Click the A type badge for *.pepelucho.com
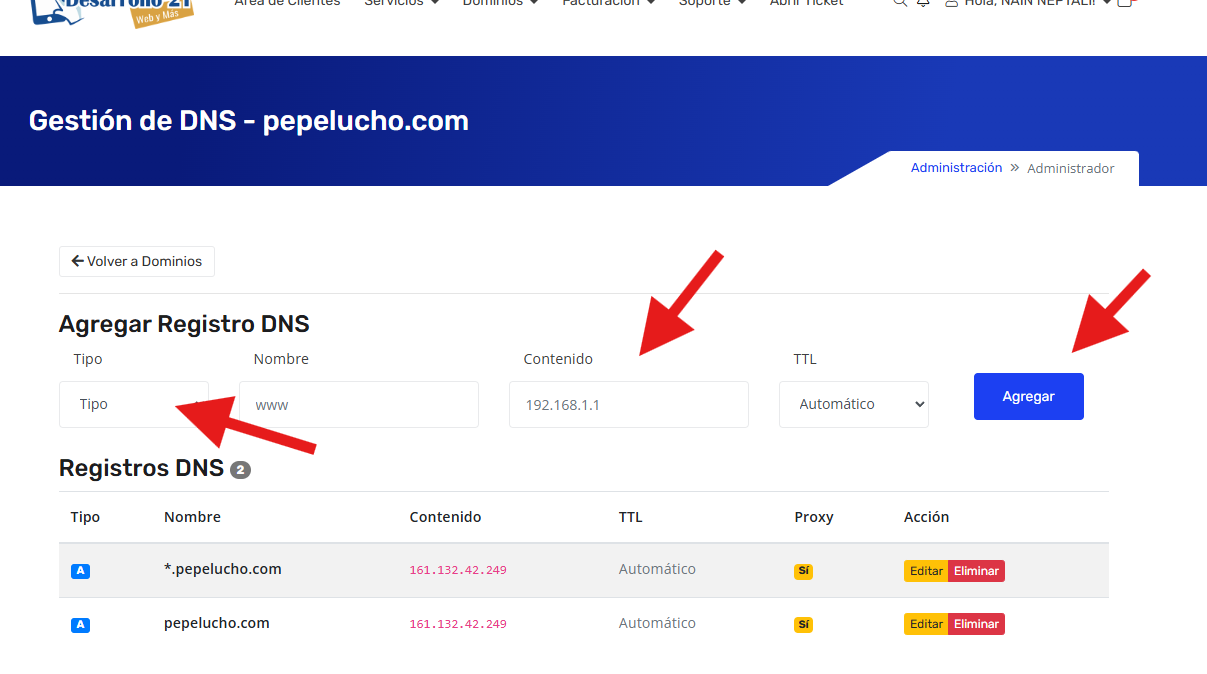This screenshot has height=674, width=1207. coord(81,571)
